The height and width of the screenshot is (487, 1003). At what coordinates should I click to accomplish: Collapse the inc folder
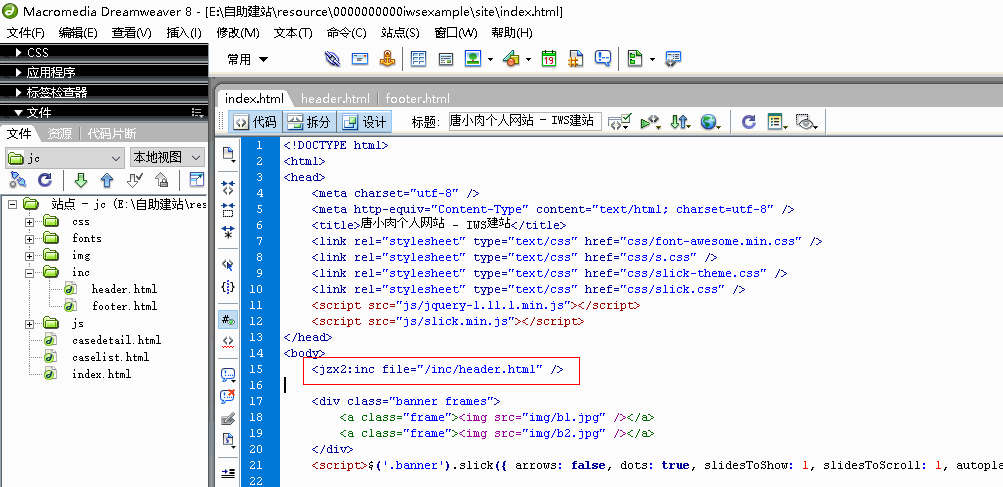click(x=29, y=273)
